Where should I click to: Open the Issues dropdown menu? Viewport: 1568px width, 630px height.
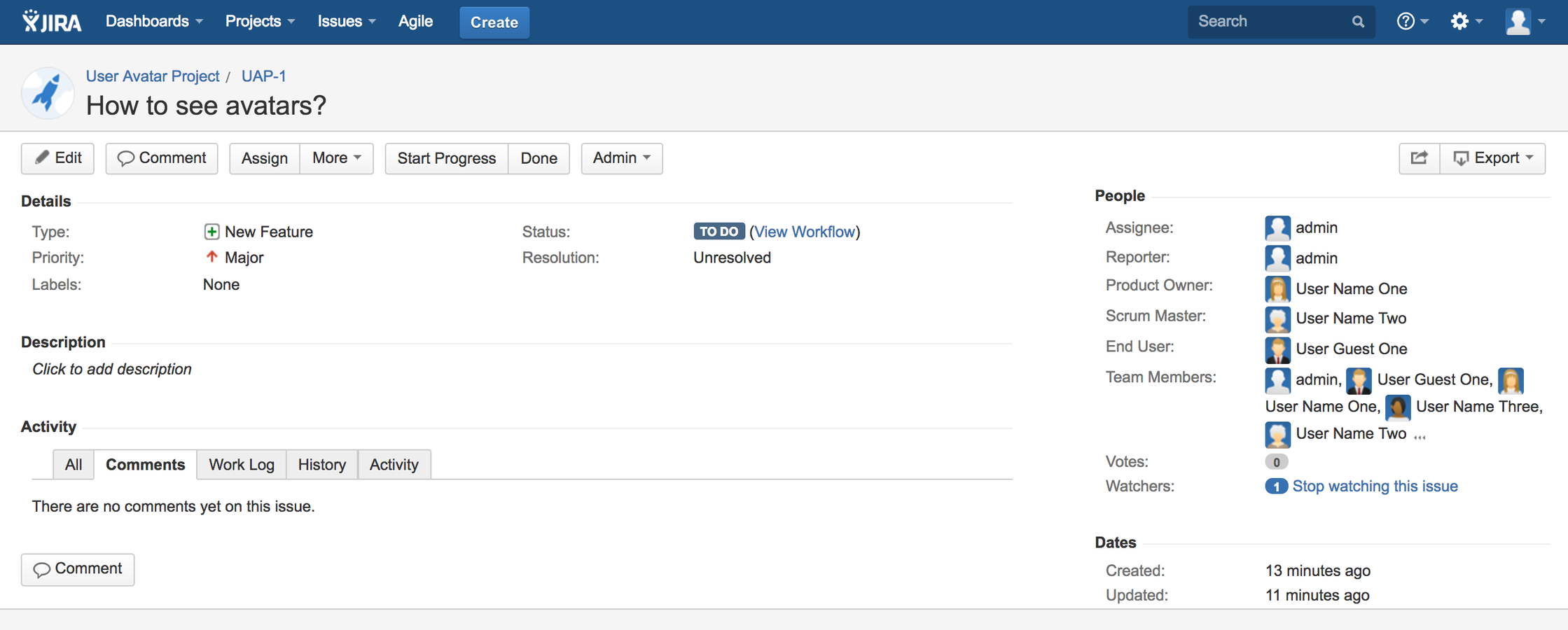(347, 21)
